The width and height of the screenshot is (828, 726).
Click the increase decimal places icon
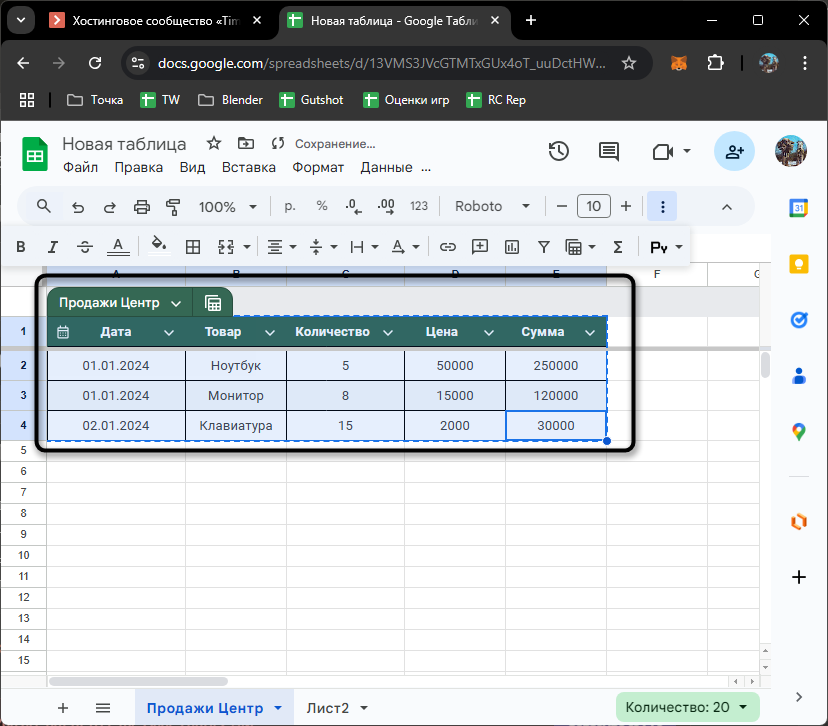coord(386,206)
